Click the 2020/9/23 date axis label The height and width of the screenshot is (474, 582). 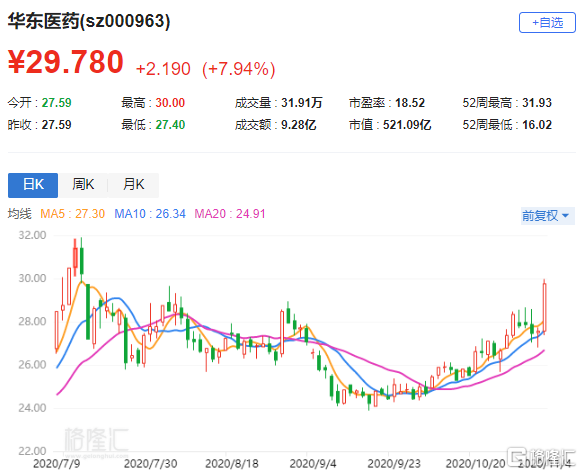pos(394,464)
